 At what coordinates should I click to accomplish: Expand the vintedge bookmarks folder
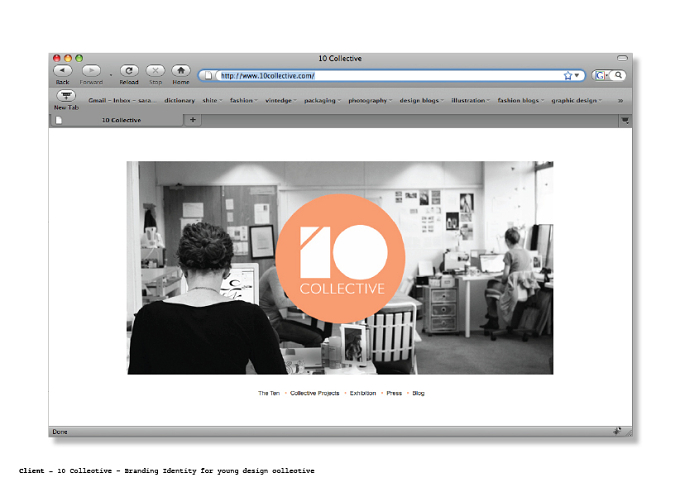point(281,100)
